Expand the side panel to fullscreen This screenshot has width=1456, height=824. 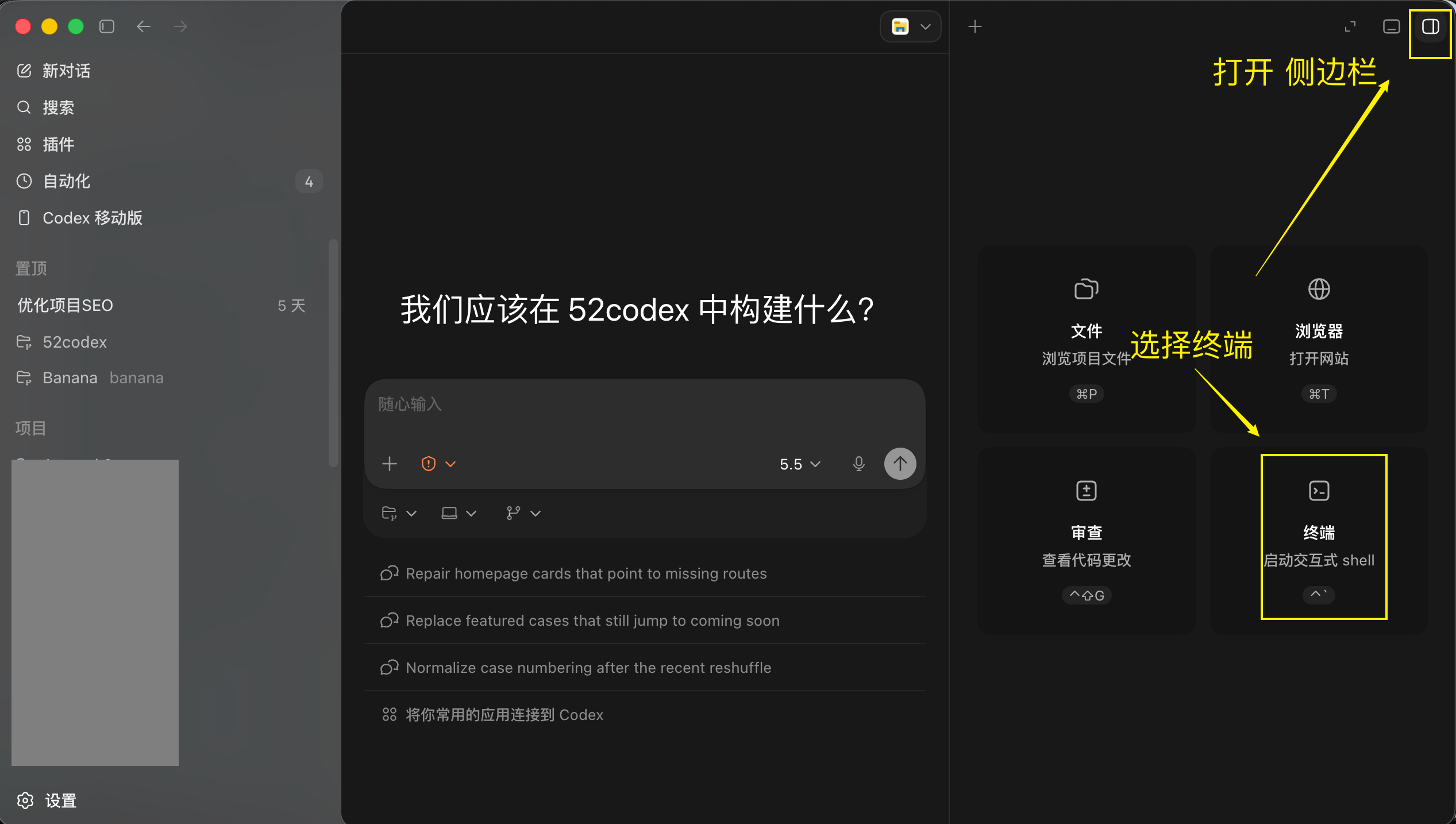pyautogui.click(x=1350, y=26)
